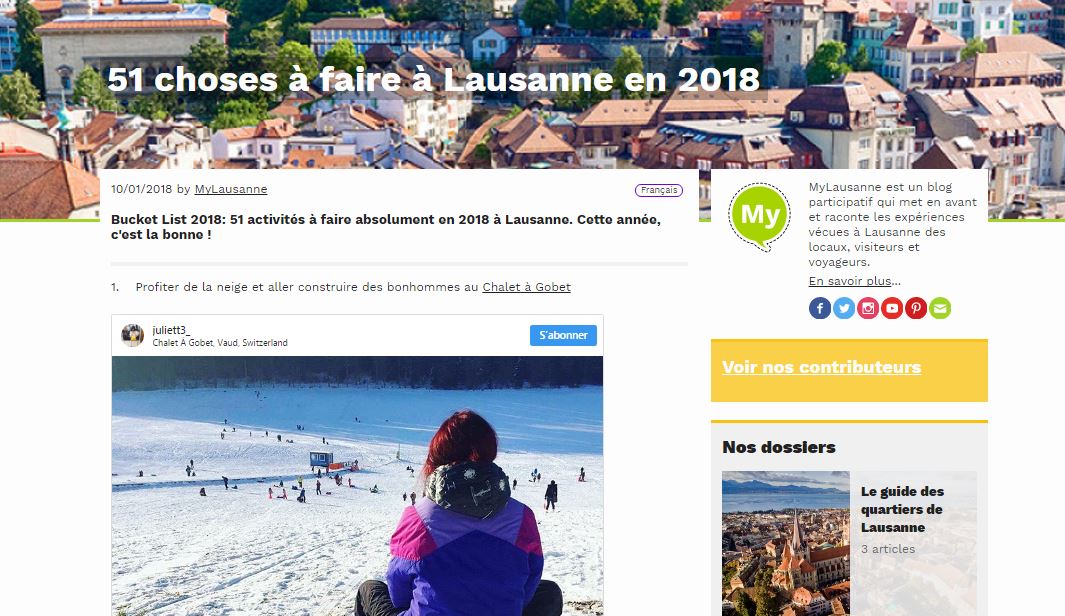Open Chalet A Gobet, Vaud location link
Image resolution: width=1065 pixels, height=616 pixels.
[220, 343]
